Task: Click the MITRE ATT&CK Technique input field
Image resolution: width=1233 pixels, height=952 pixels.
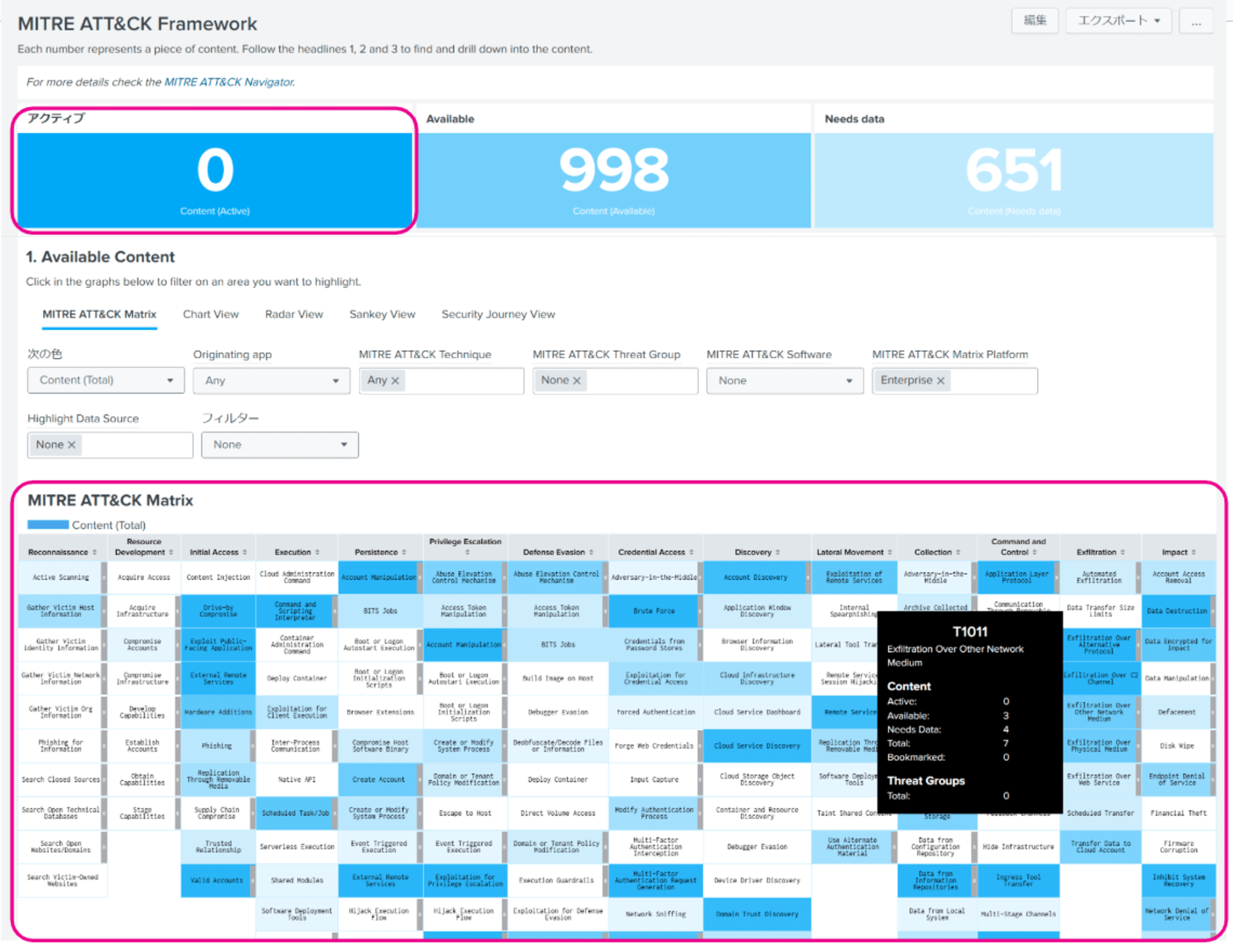Action: click(441, 380)
